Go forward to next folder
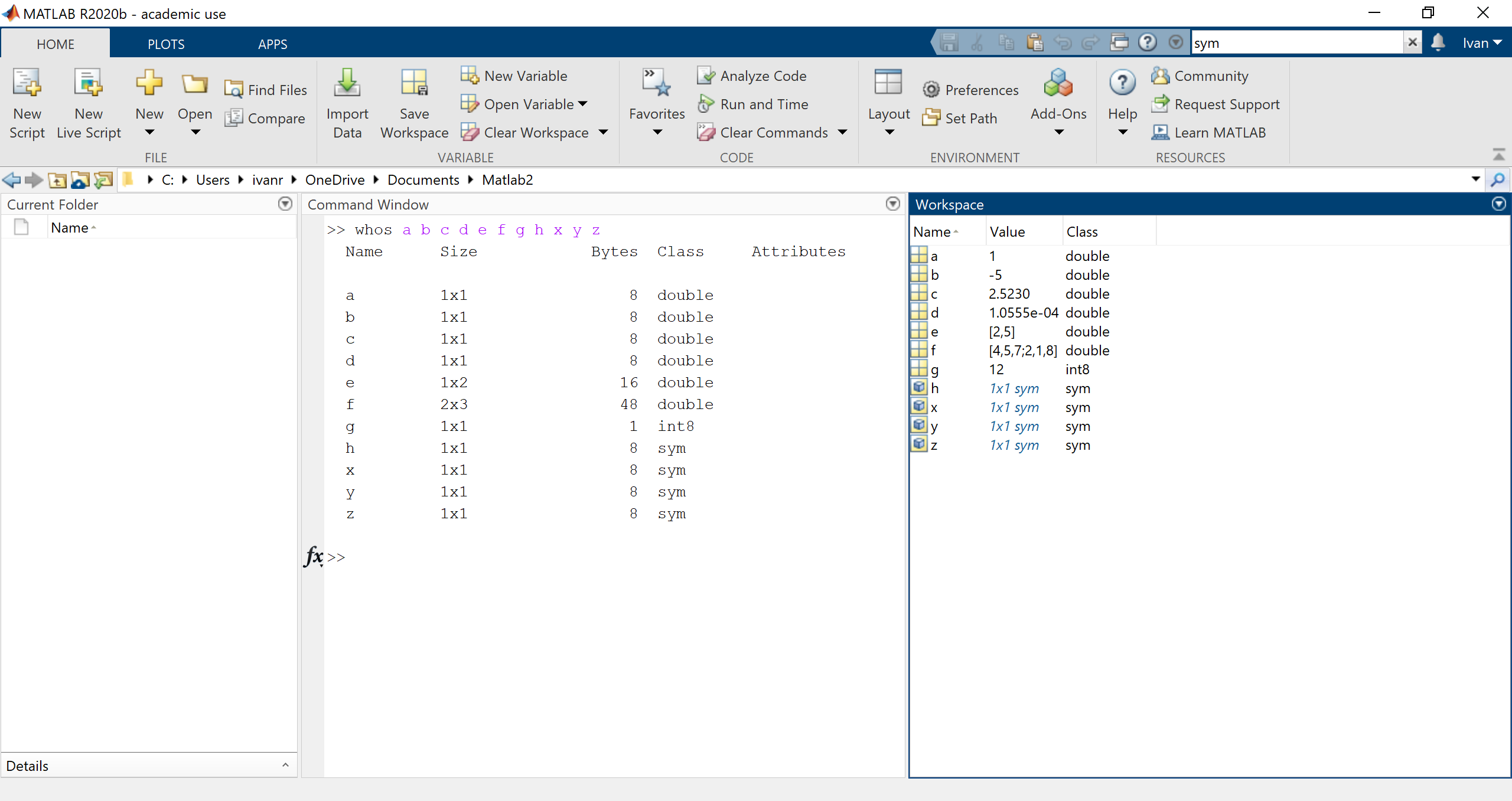 pos(34,180)
